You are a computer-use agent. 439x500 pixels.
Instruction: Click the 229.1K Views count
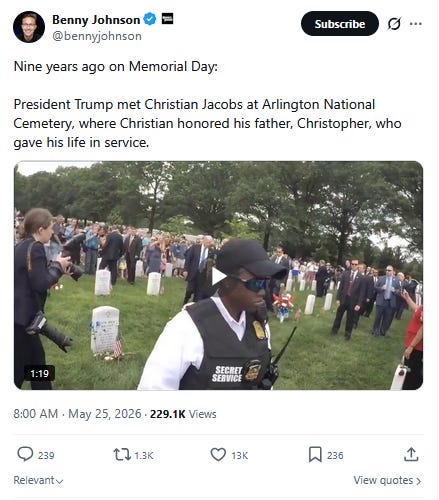point(183,414)
